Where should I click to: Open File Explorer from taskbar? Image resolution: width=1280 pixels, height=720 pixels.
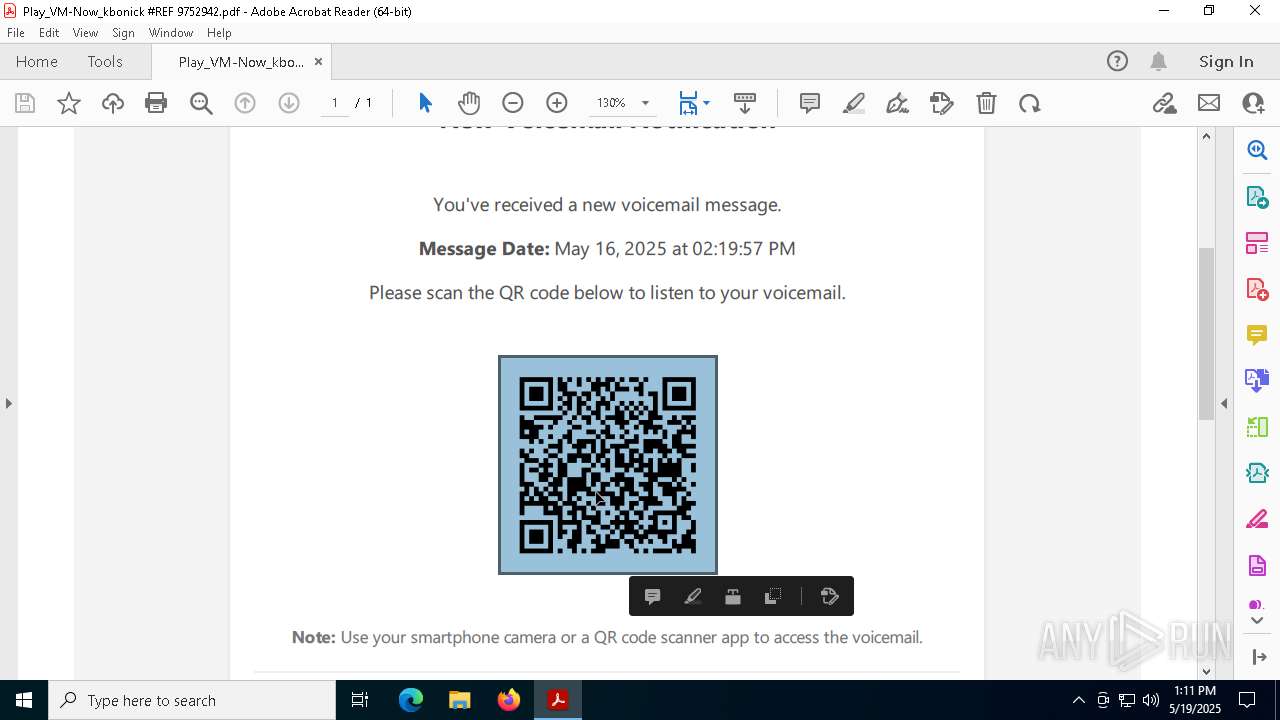pyautogui.click(x=460, y=700)
